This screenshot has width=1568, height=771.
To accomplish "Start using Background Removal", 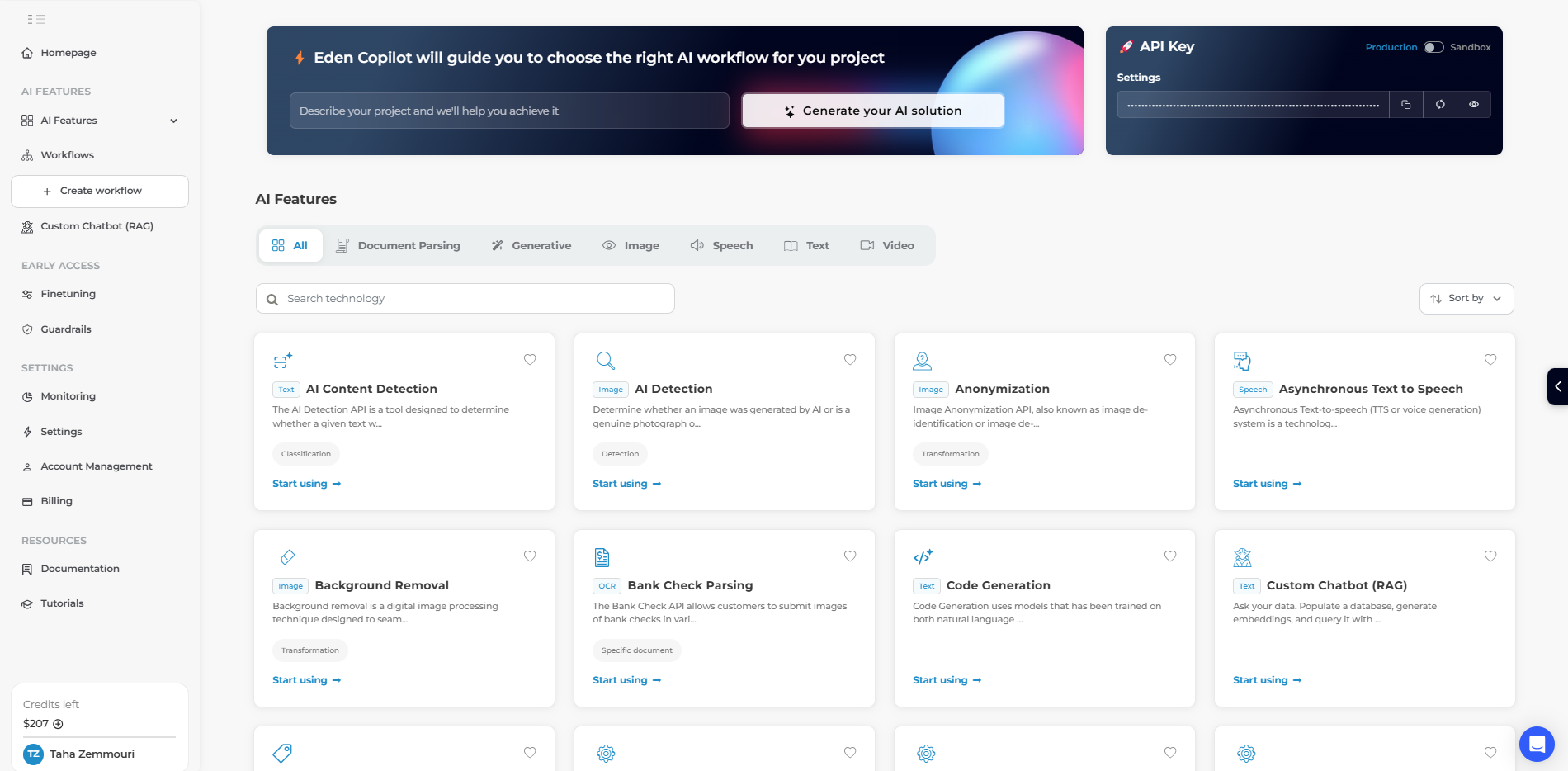I will coord(307,680).
